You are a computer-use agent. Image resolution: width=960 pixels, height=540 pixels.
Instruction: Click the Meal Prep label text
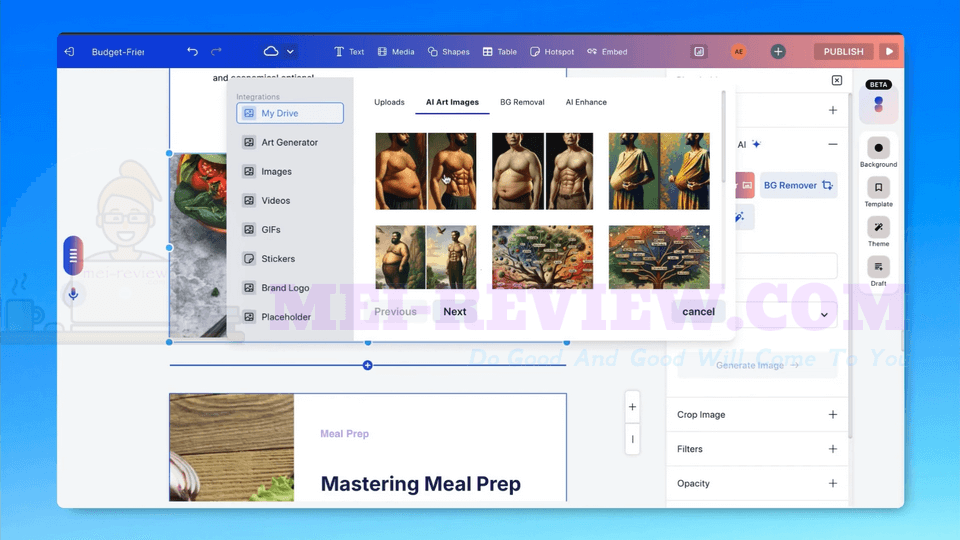coord(345,433)
